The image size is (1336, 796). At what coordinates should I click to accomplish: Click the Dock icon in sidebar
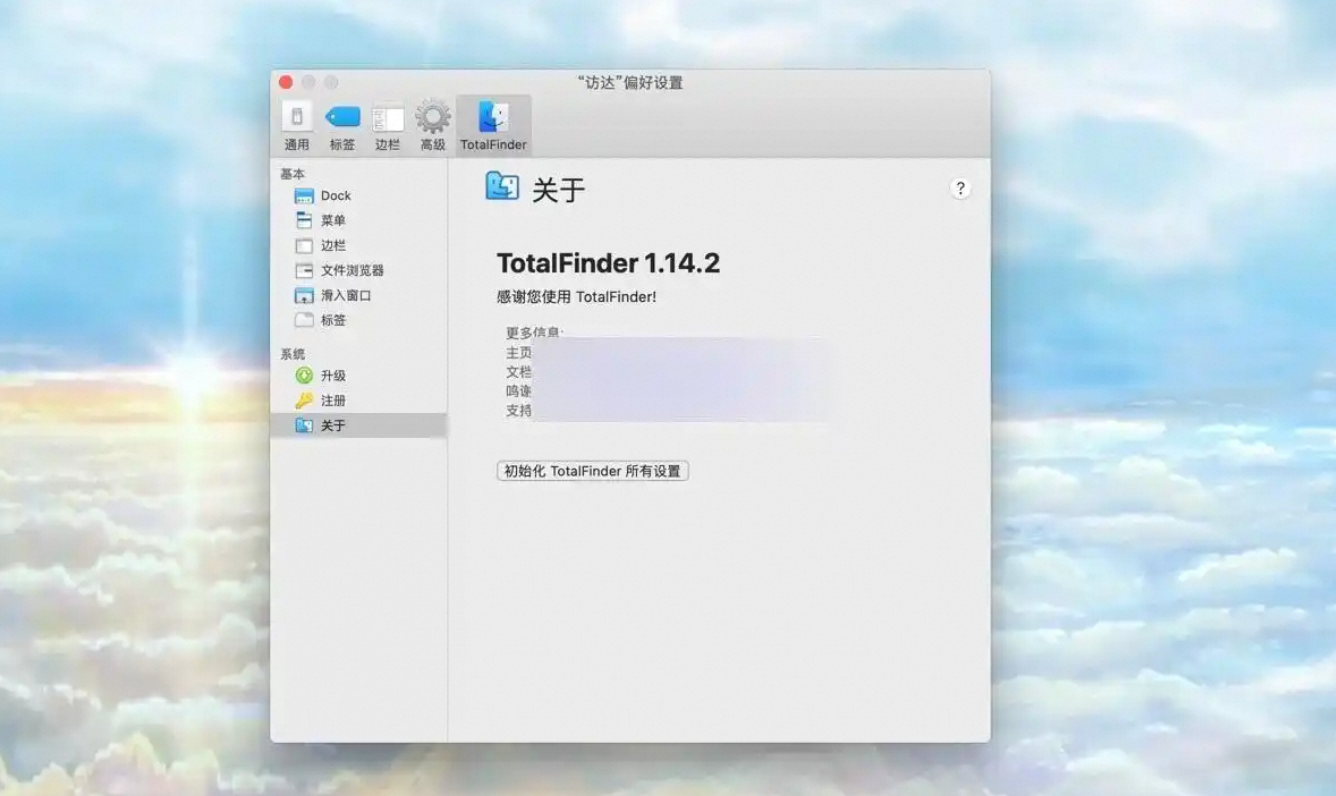point(304,196)
